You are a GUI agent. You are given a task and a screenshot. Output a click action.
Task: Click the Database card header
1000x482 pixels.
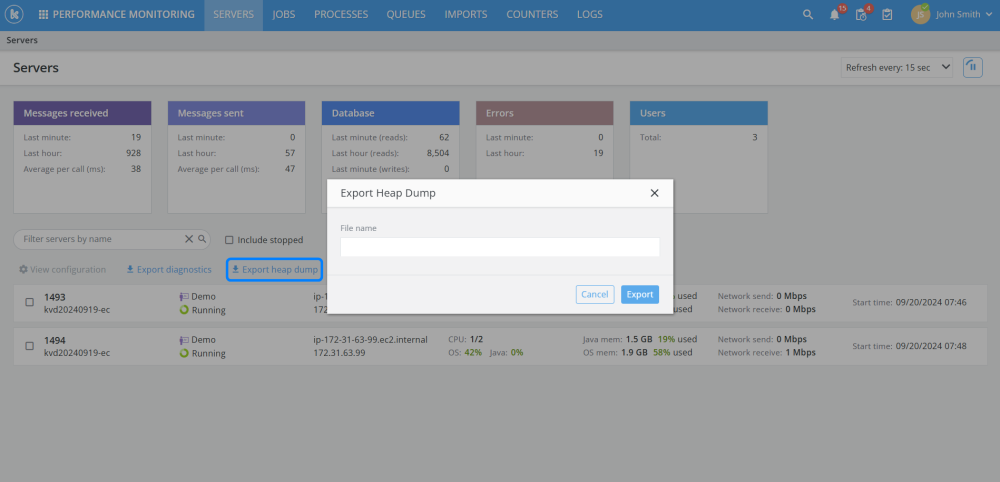[x=390, y=113]
